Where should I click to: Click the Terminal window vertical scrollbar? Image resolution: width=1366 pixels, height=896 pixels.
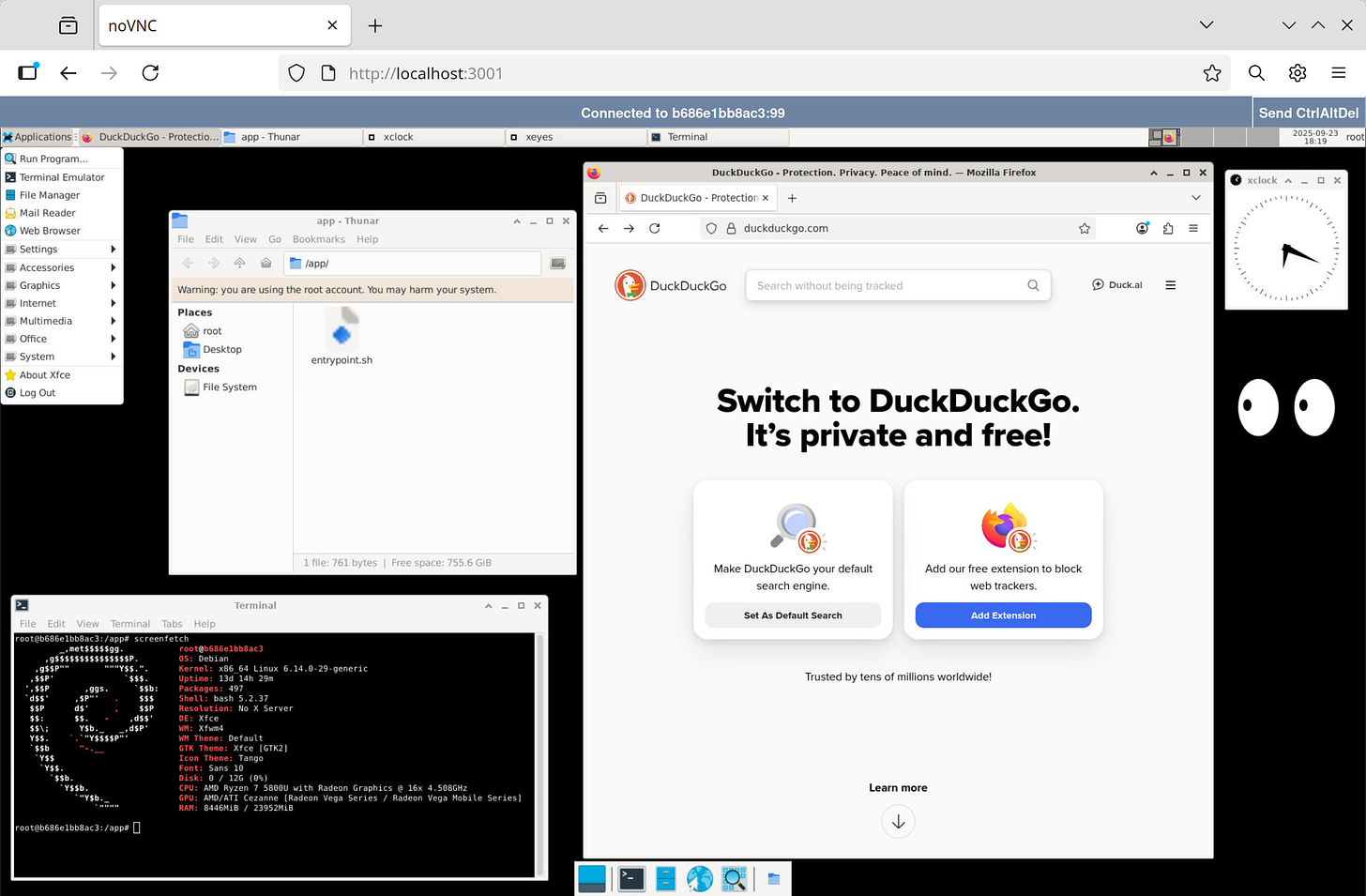pyautogui.click(x=539, y=755)
